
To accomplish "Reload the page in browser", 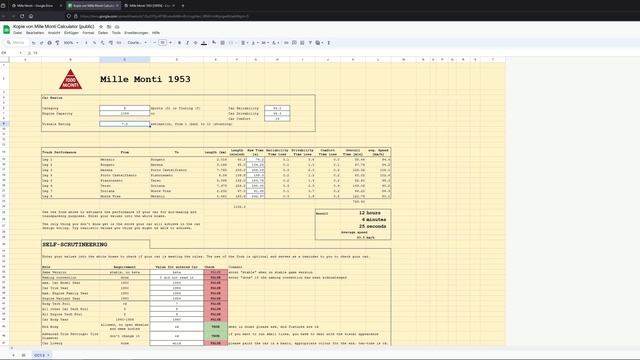I will tap(22, 16).
